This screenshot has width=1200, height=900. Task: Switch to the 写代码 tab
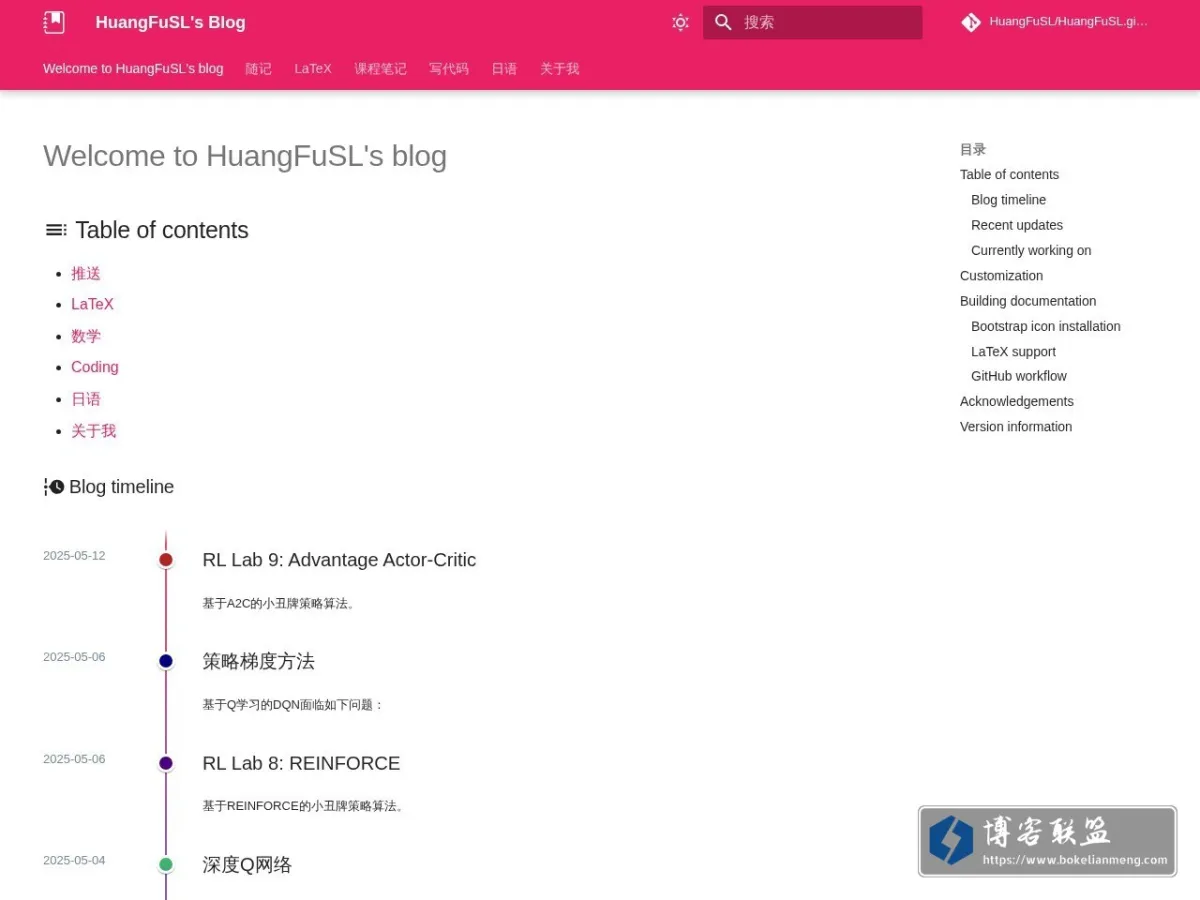(x=449, y=69)
